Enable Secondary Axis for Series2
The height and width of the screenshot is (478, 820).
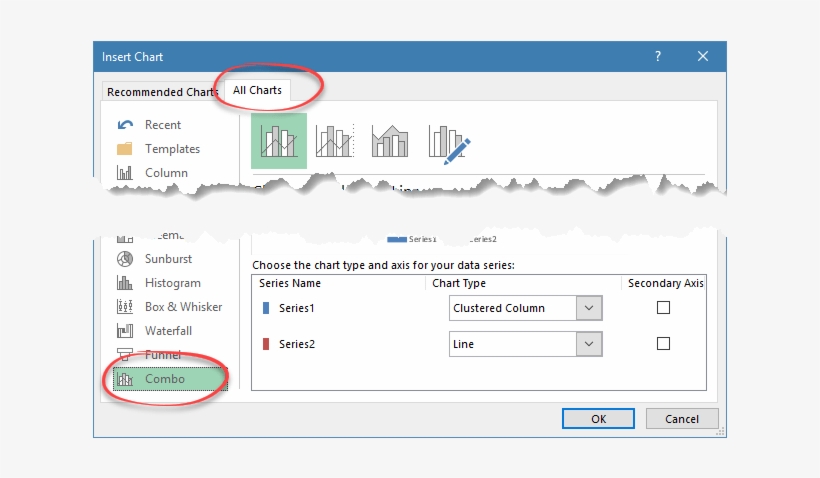pos(663,344)
